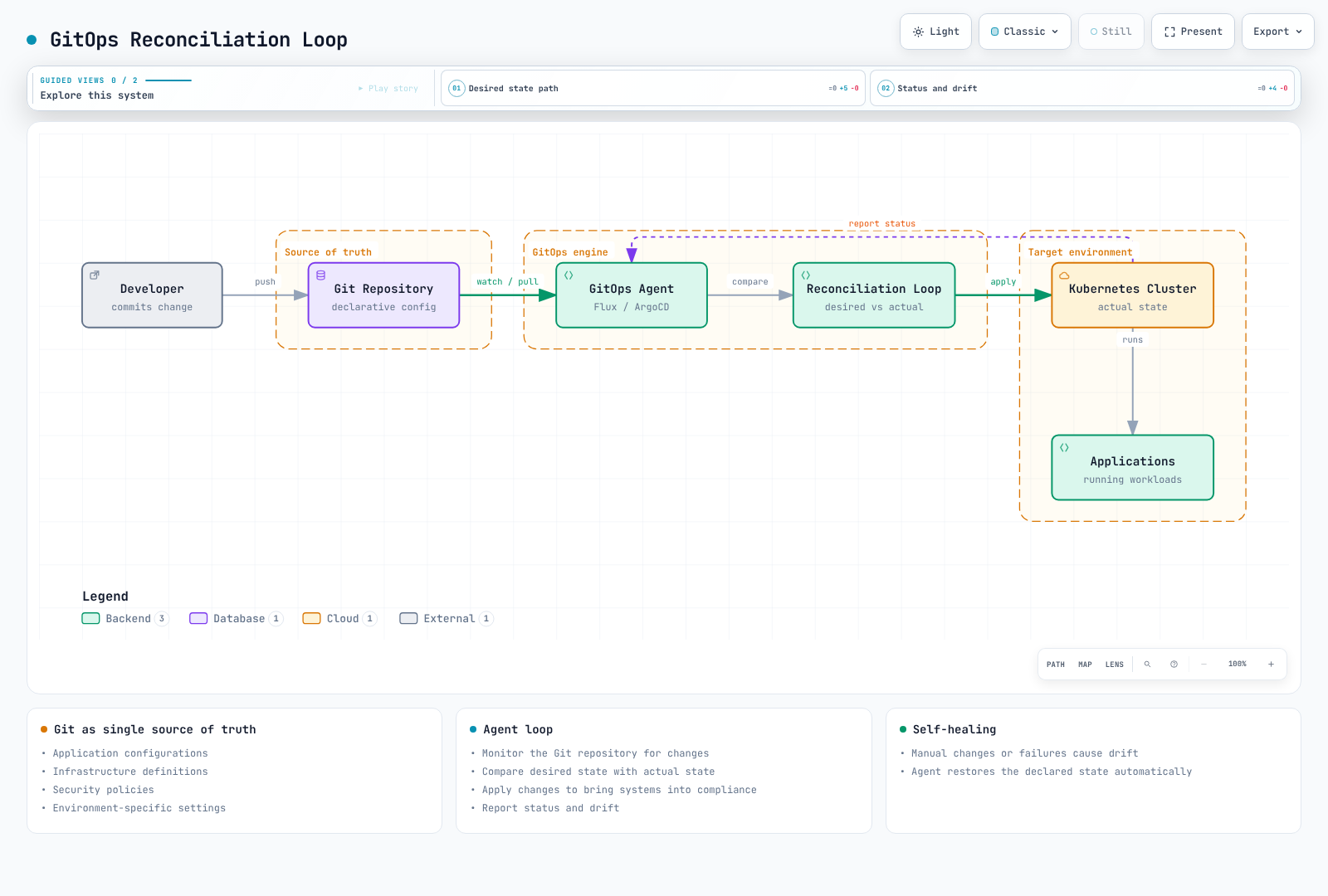Click database icon in Git Repository node
This screenshot has height=896, width=1328.
point(320,275)
